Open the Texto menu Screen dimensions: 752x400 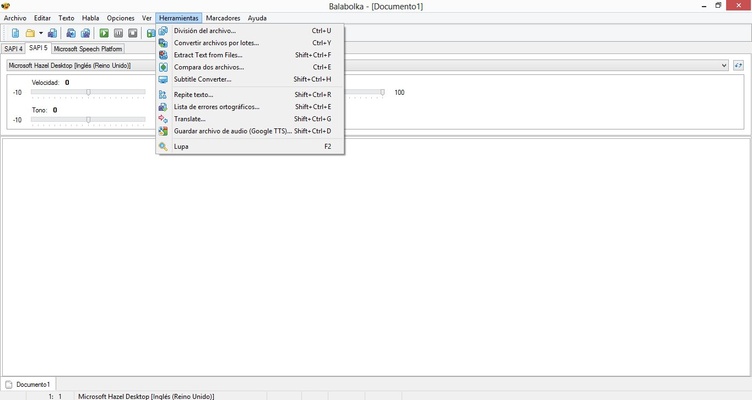click(66, 18)
